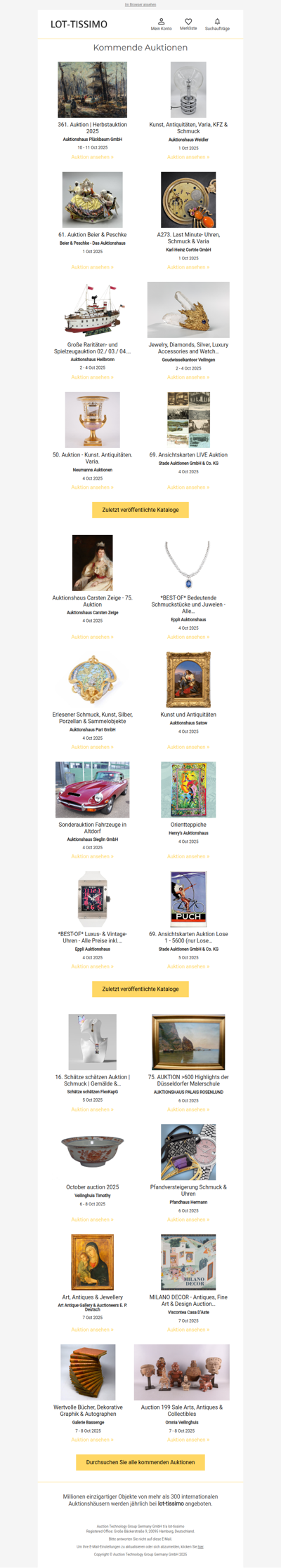The height and width of the screenshot is (1568, 281).
Task: Open the Herbstauktion 2025 forest painting thumbnail
Action: (93, 90)
